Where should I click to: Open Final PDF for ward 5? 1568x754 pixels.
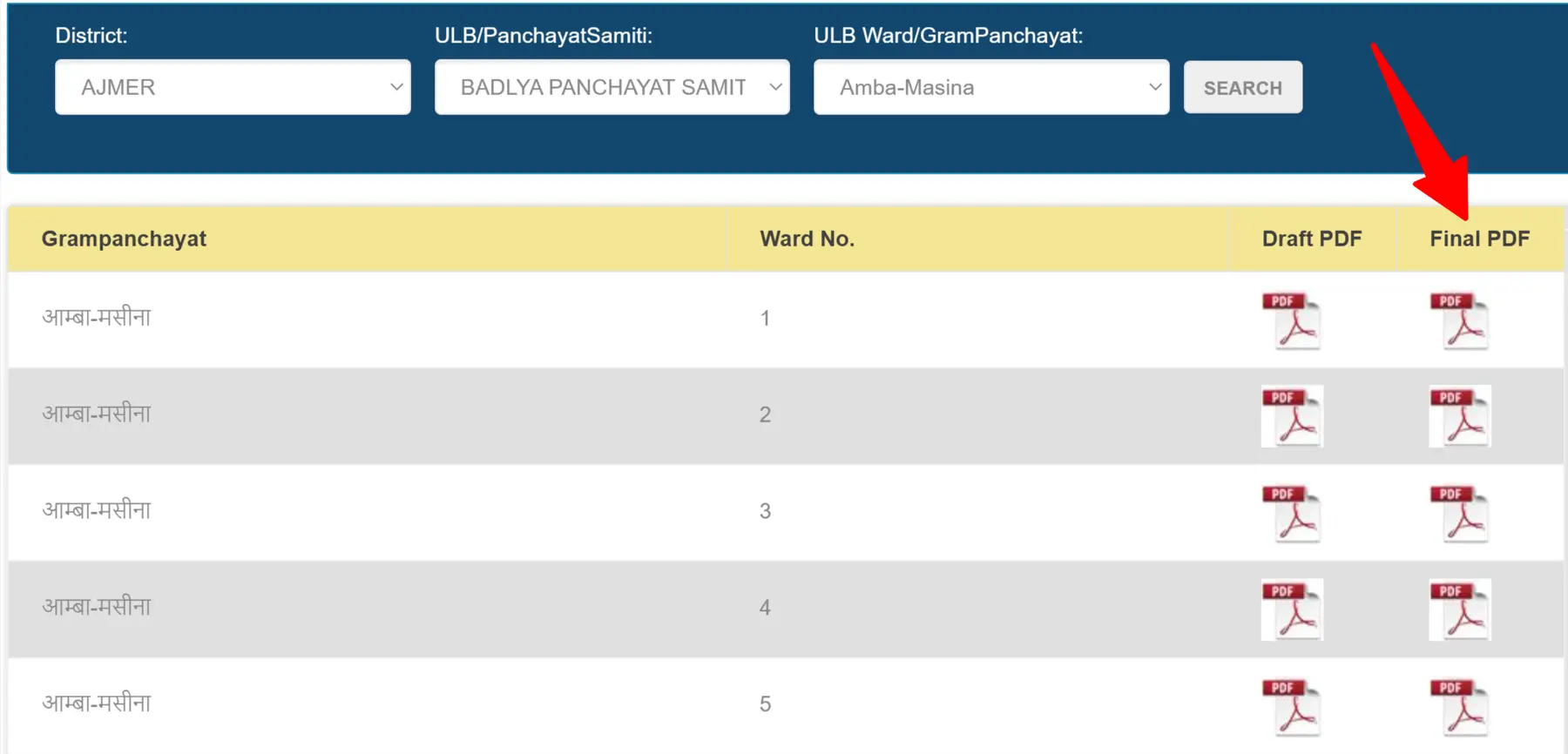coord(1460,706)
